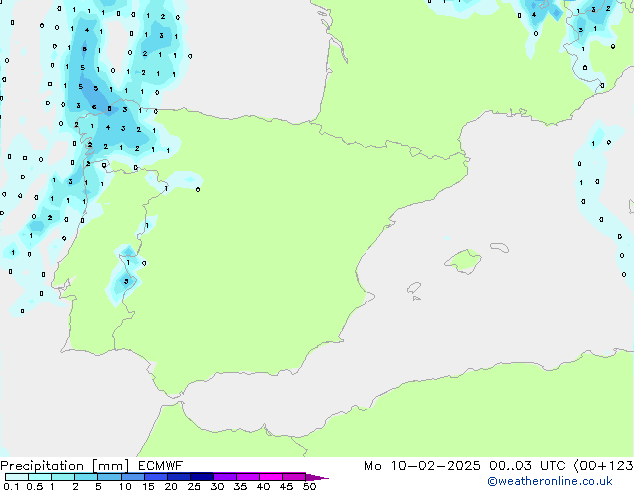Screen dimensions: 634x490
Task: Click the legend value "35"
Action: 240,486
